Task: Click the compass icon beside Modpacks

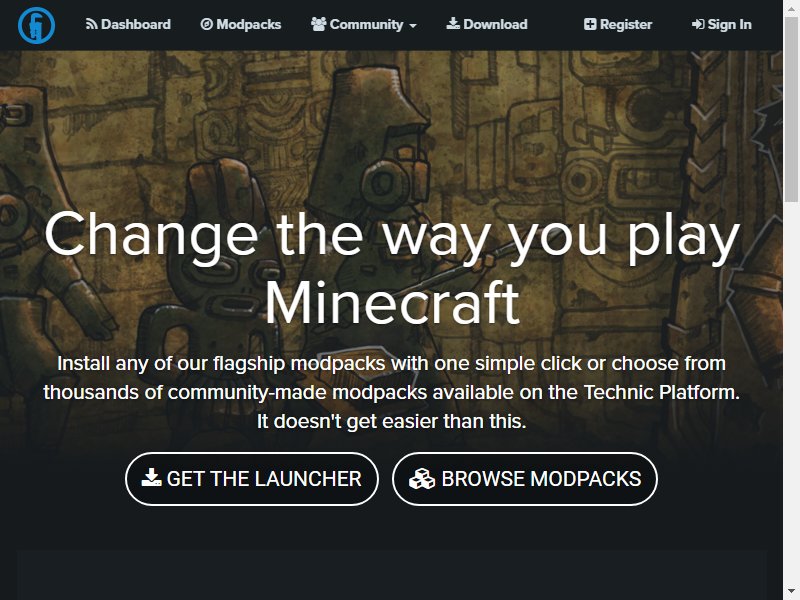Action: click(207, 24)
